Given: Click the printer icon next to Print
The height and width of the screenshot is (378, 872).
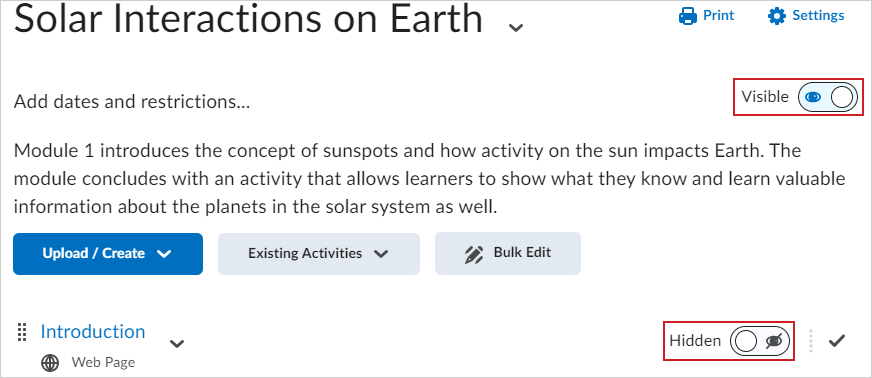Looking at the screenshot, I should 688,16.
